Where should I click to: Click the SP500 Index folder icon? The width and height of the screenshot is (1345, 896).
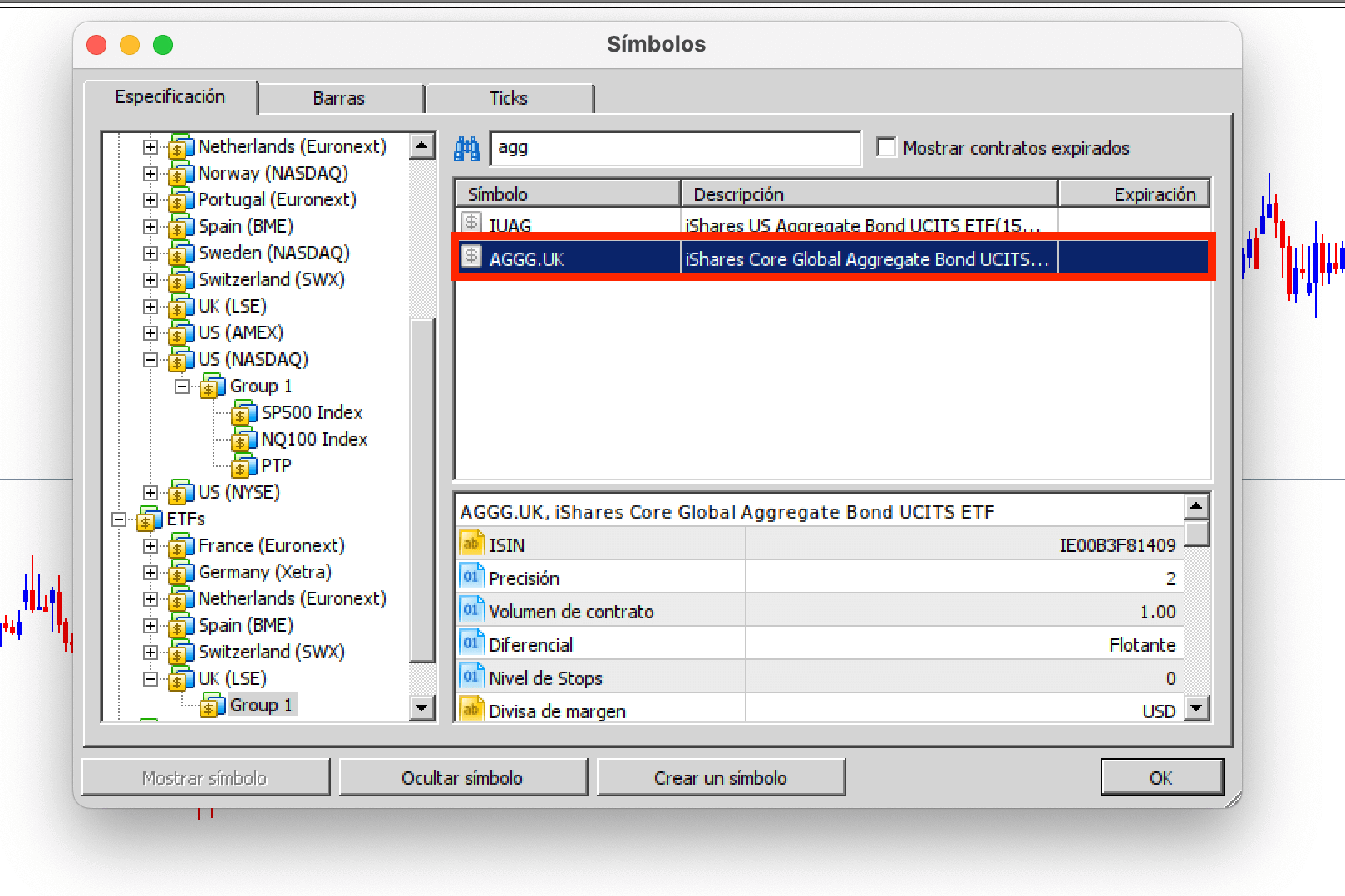244,412
